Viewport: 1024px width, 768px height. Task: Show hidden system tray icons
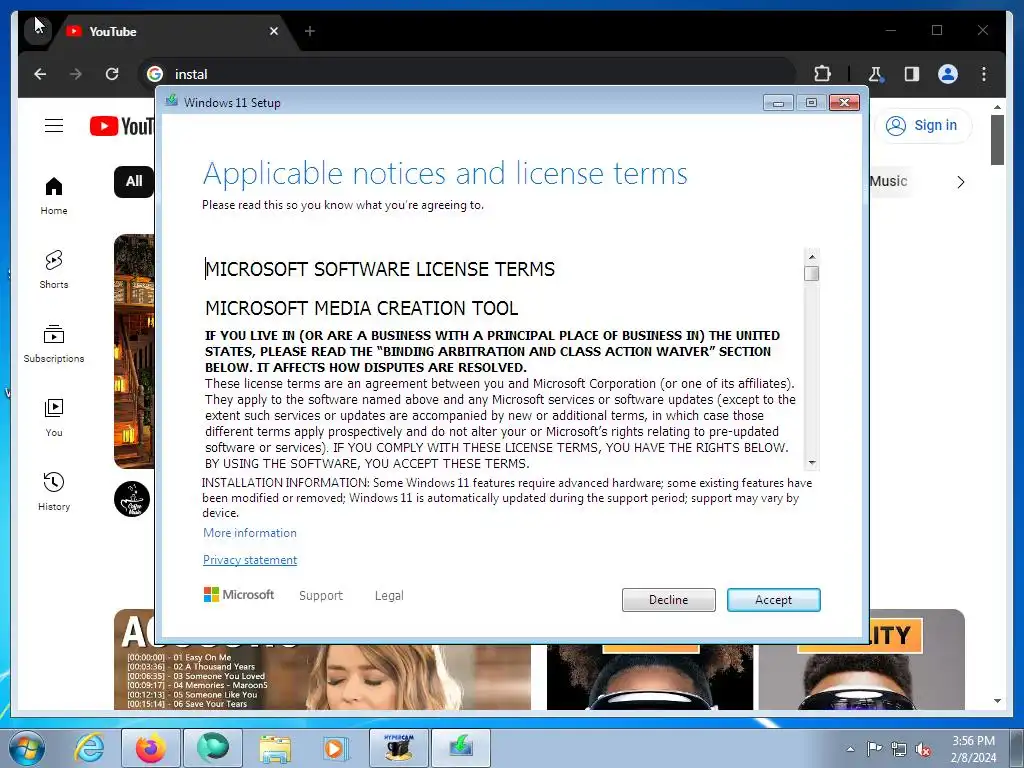pyautogui.click(x=850, y=749)
